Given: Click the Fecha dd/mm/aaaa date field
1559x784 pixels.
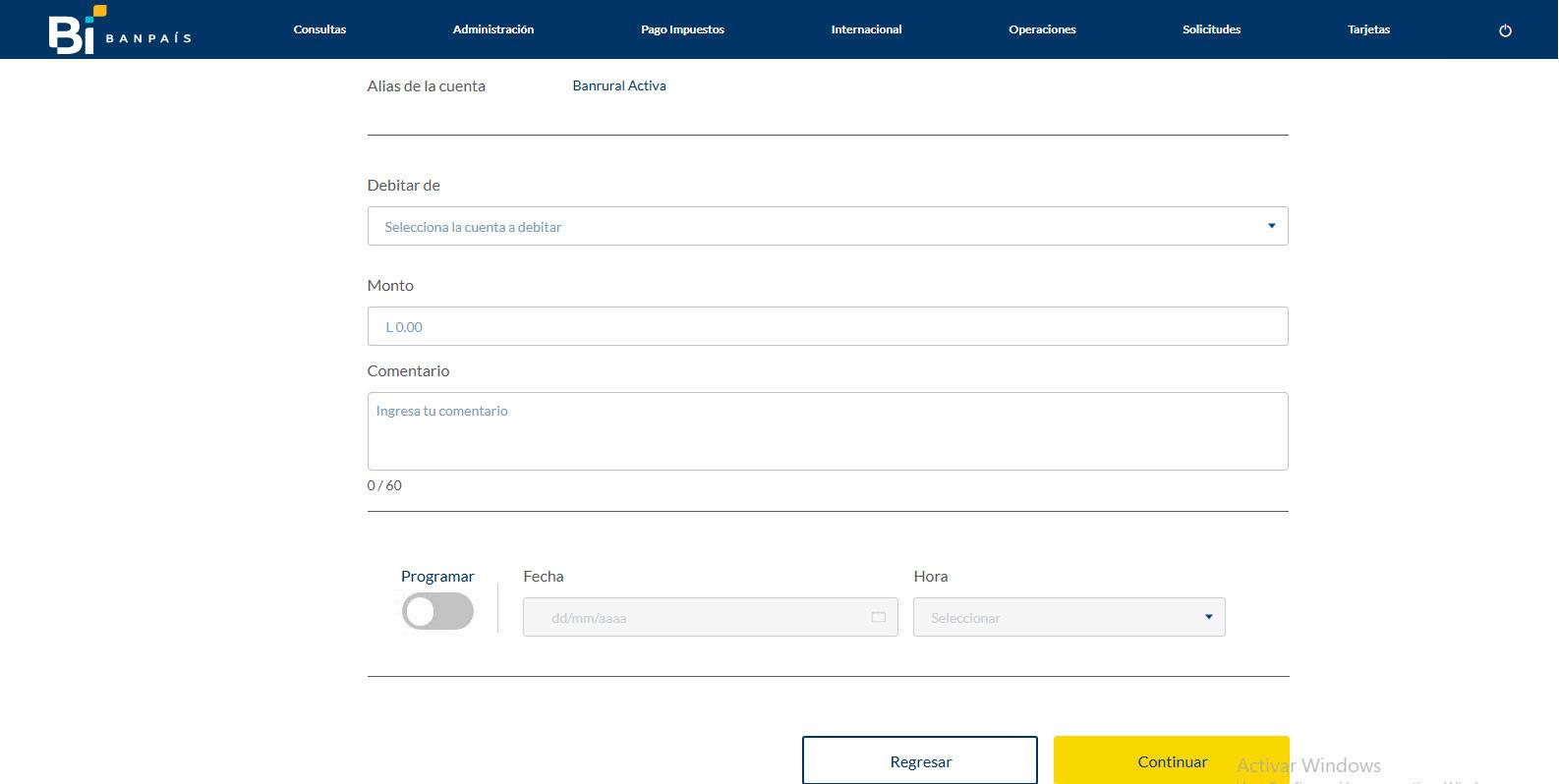Looking at the screenshot, I should [710, 617].
